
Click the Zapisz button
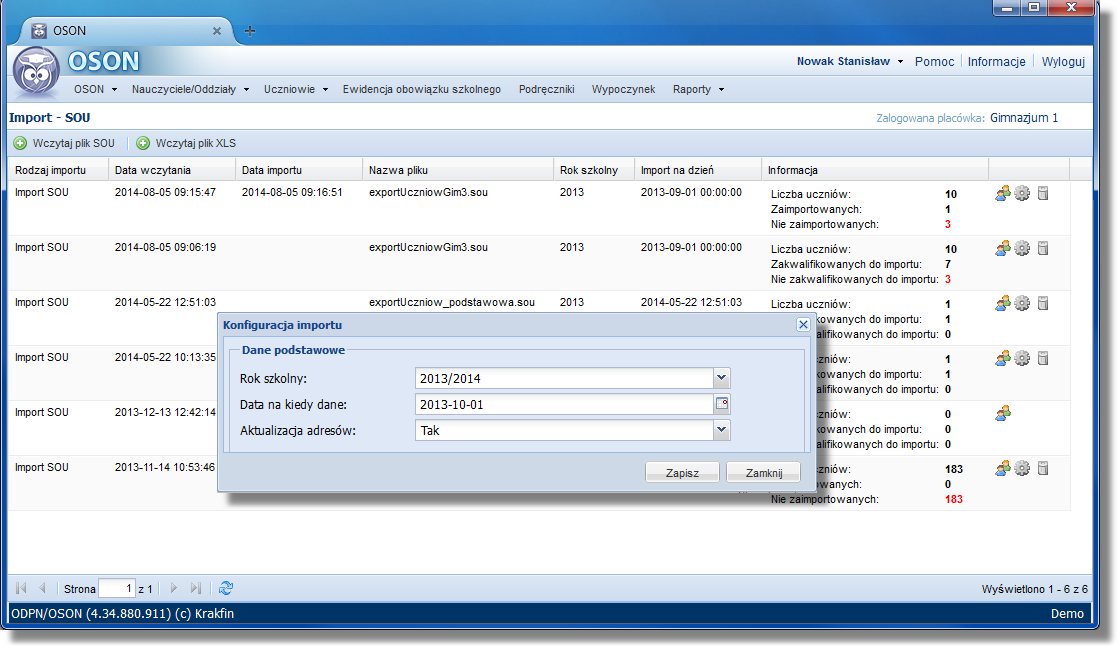click(x=682, y=473)
